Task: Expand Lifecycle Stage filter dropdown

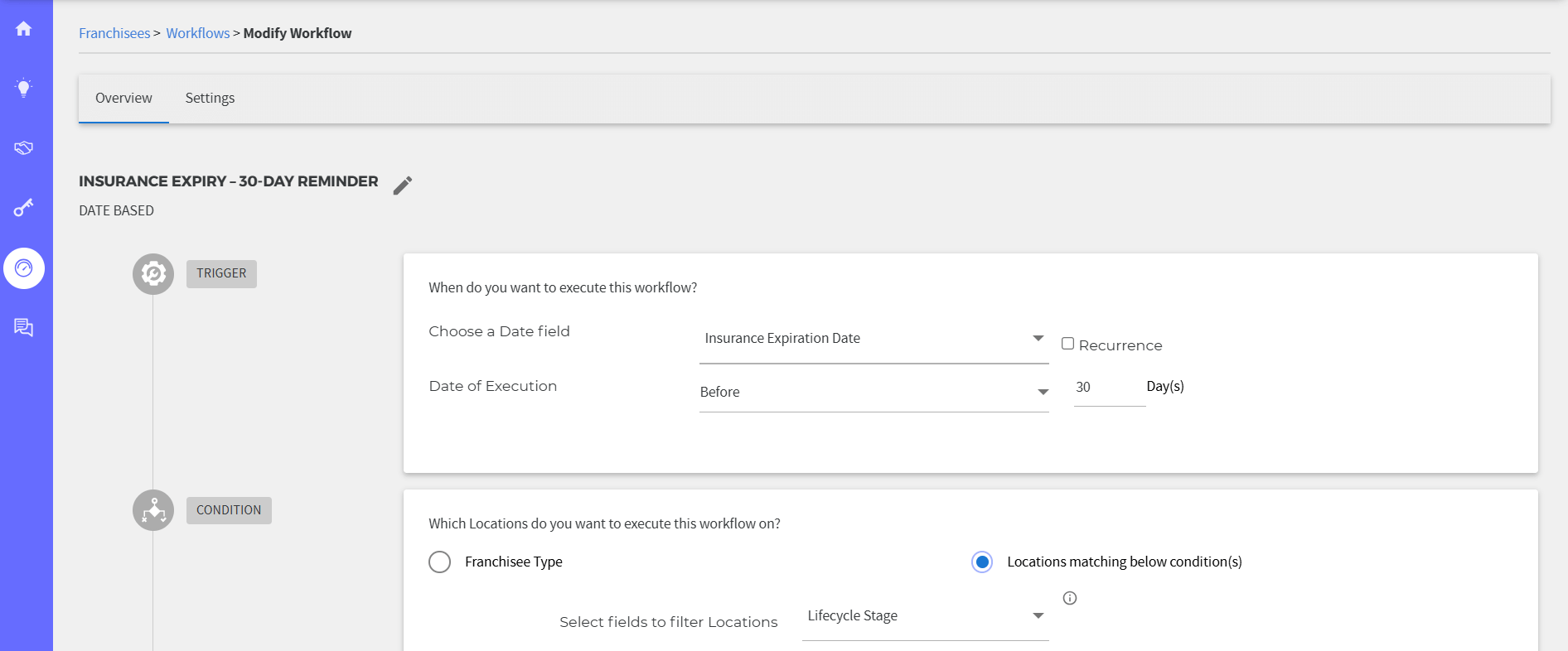Action: pos(926,616)
